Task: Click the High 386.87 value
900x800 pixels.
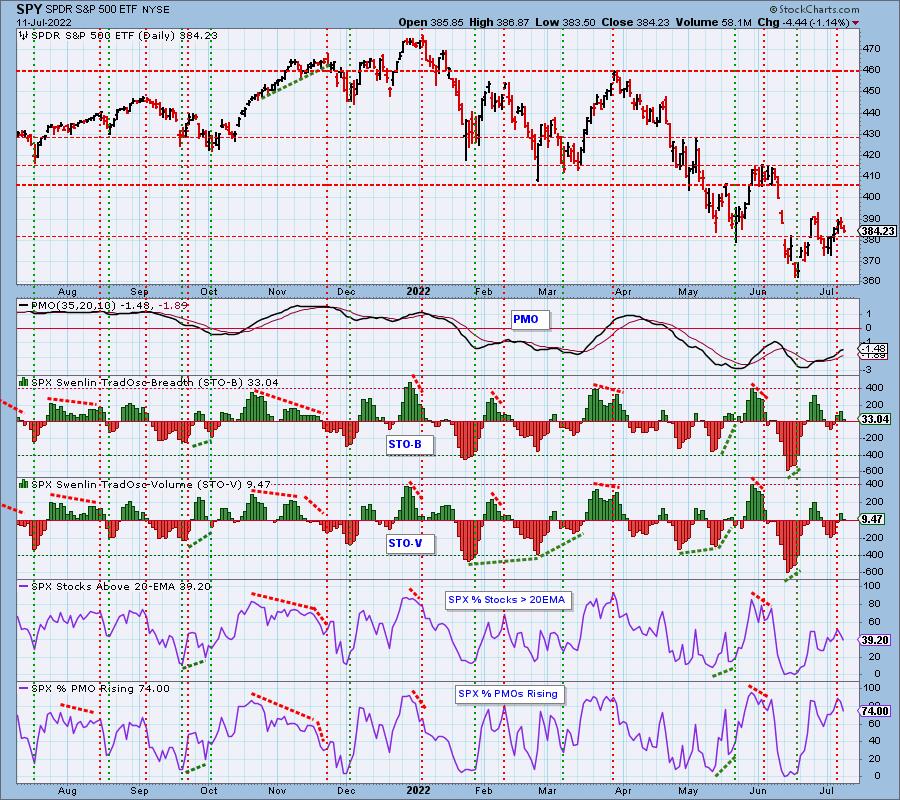Action: [x=499, y=22]
